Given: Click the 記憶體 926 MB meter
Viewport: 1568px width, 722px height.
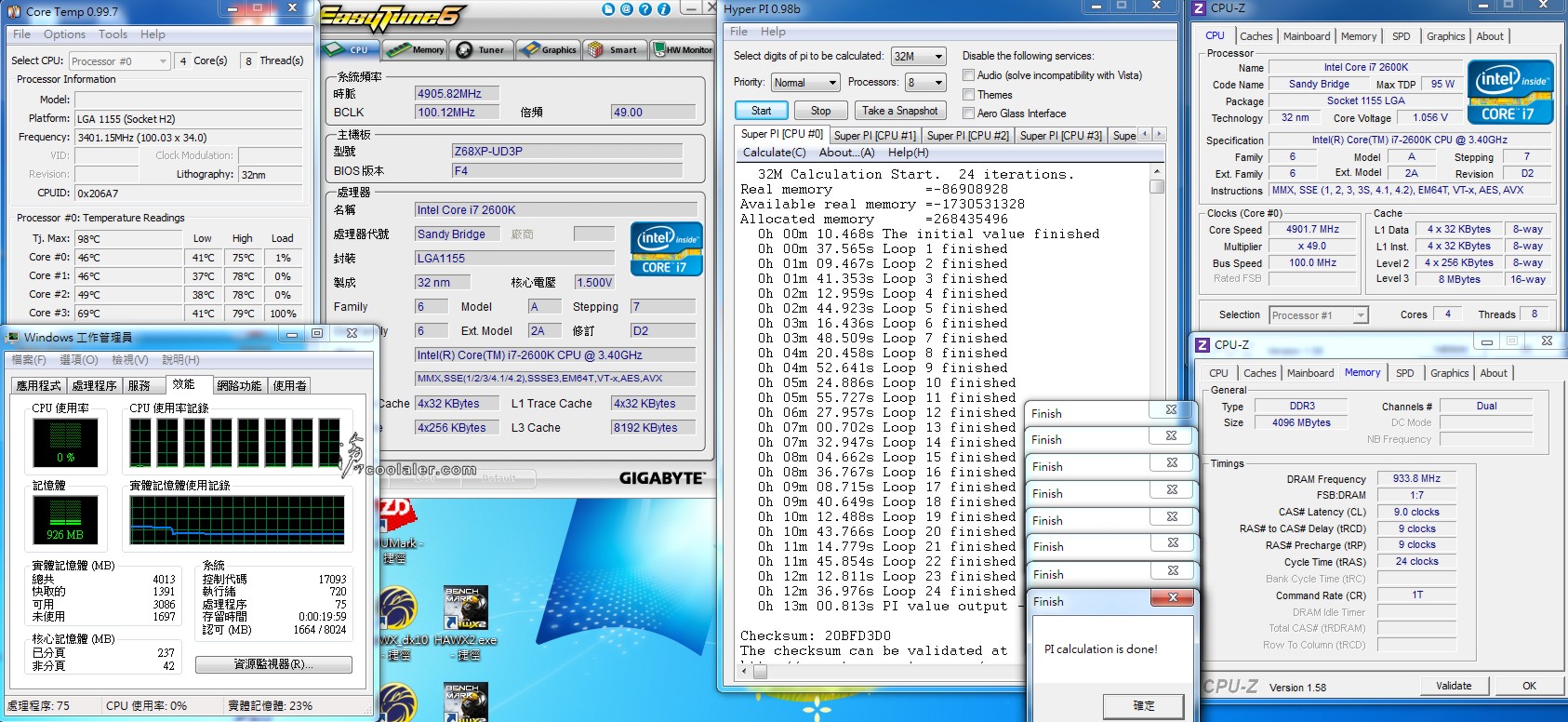Looking at the screenshot, I should point(65,520).
